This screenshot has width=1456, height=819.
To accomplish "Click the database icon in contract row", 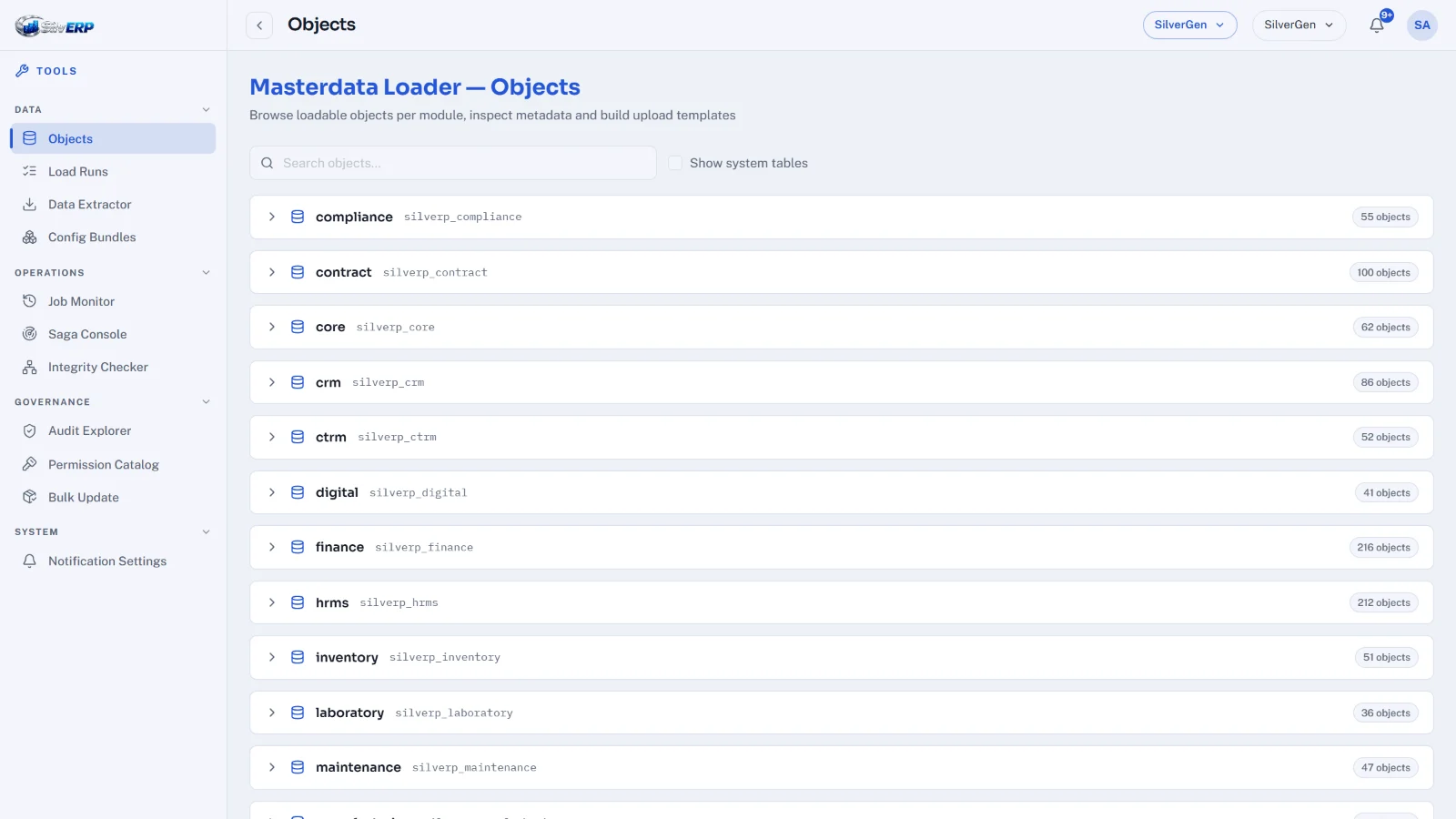I will [298, 272].
